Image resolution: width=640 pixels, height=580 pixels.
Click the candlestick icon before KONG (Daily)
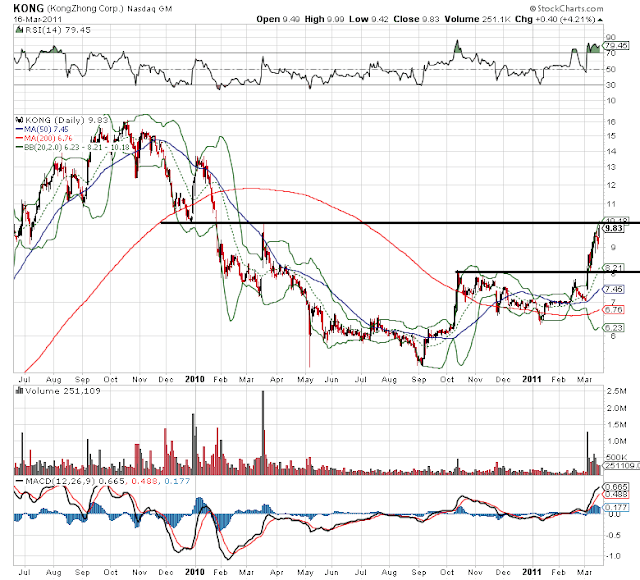tap(19, 120)
